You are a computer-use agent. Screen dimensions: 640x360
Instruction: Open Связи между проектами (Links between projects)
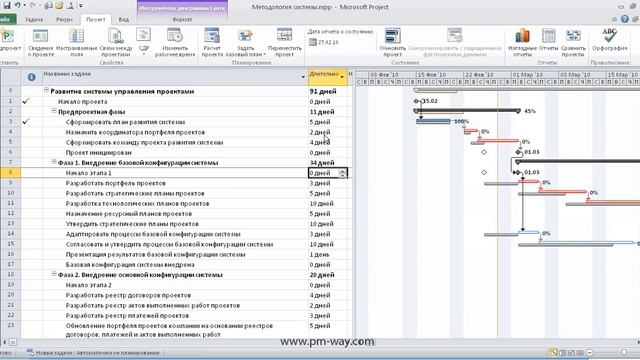(116, 42)
